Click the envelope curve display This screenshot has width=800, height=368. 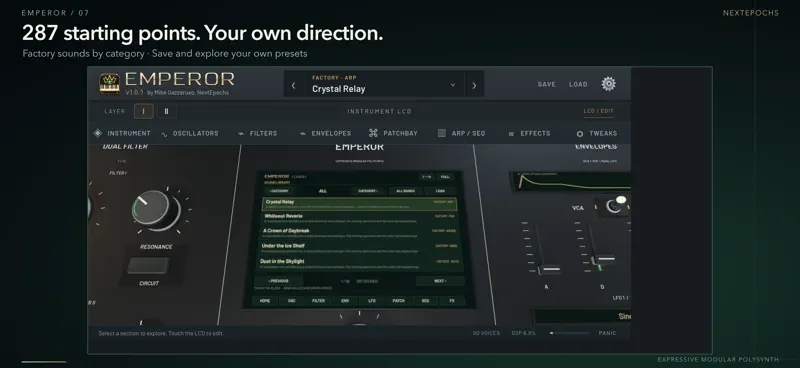tap(571, 182)
